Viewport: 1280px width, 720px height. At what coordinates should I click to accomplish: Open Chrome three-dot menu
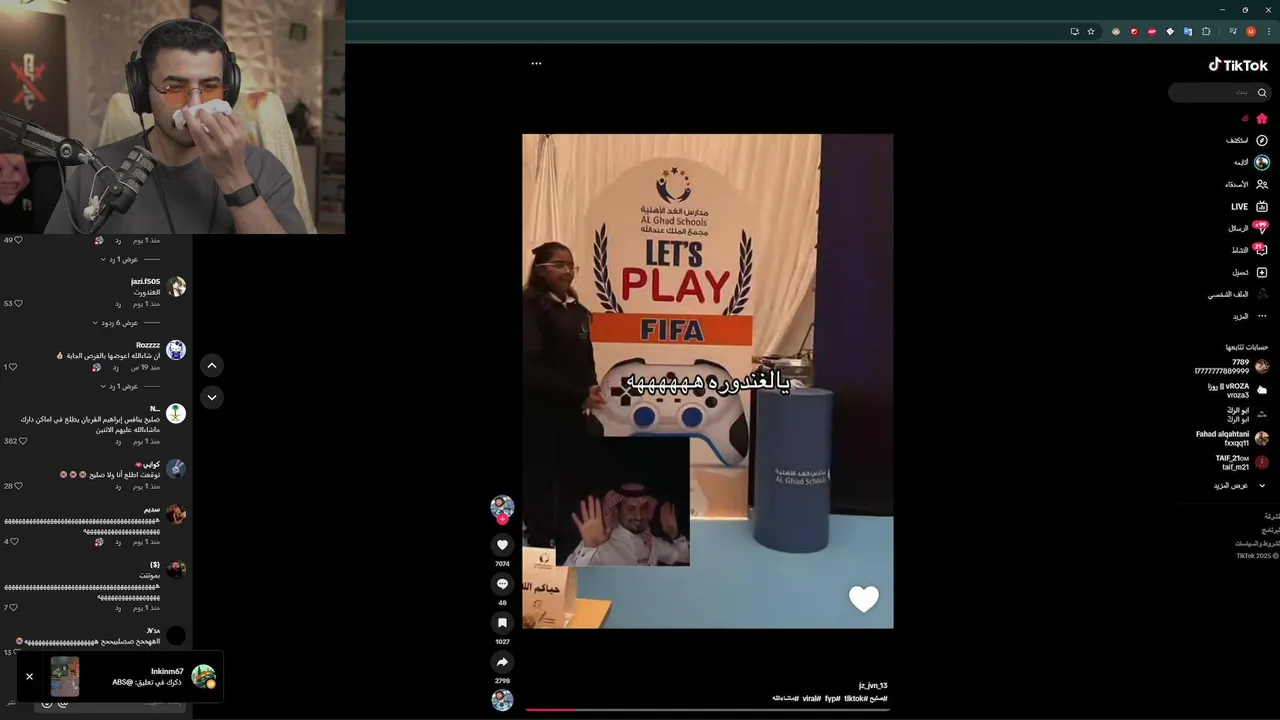point(1269,31)
